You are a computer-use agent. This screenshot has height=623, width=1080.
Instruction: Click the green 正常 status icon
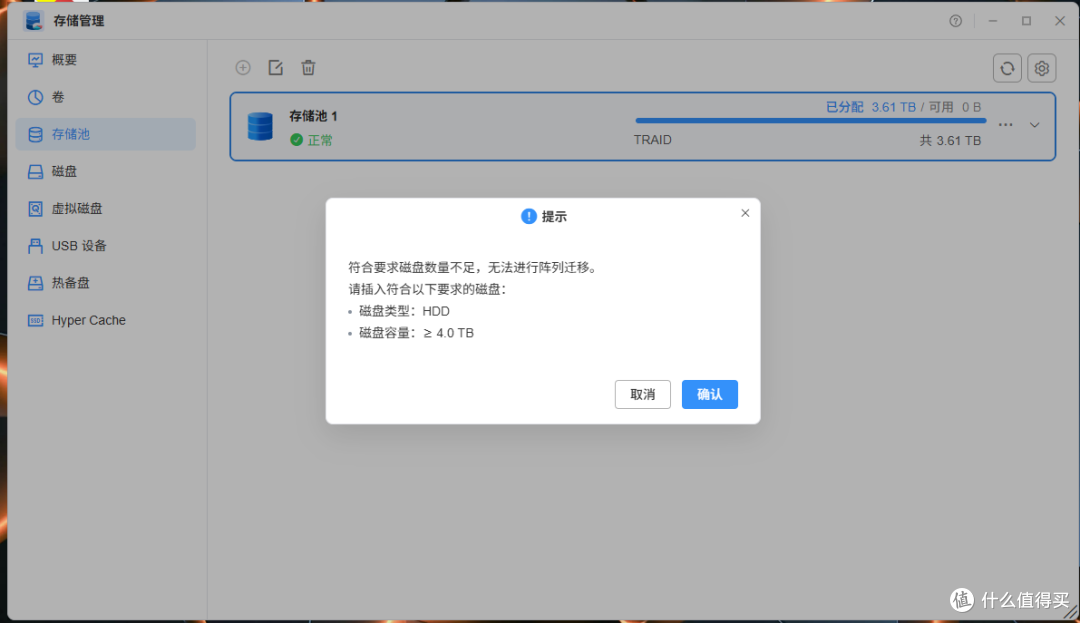pyautogui.click(x=296, y=140)
